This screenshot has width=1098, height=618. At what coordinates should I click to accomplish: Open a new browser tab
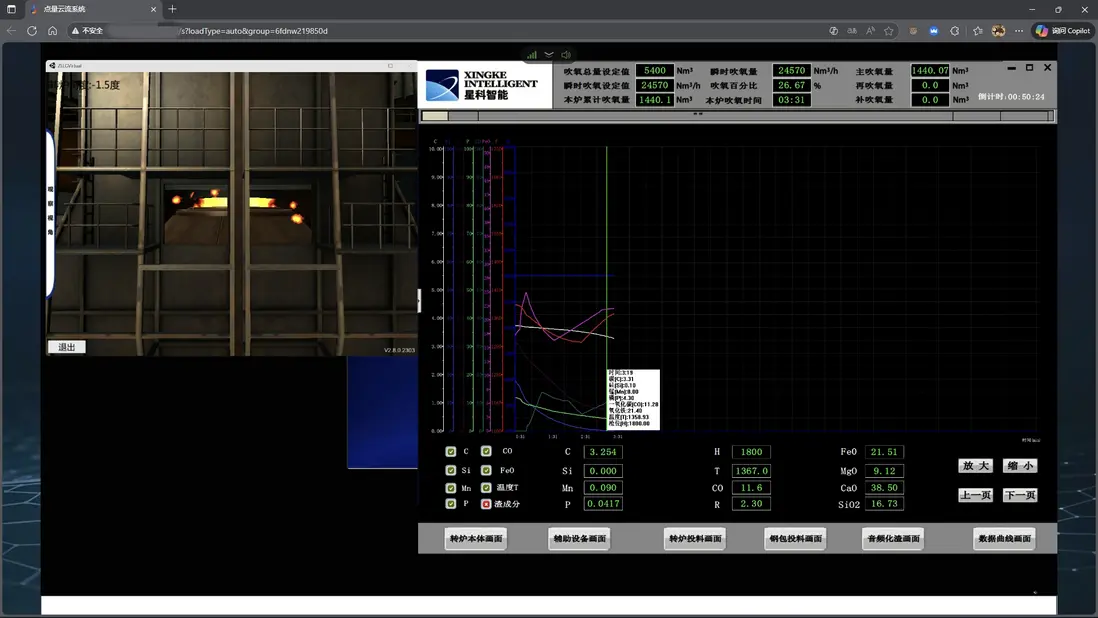172,9
